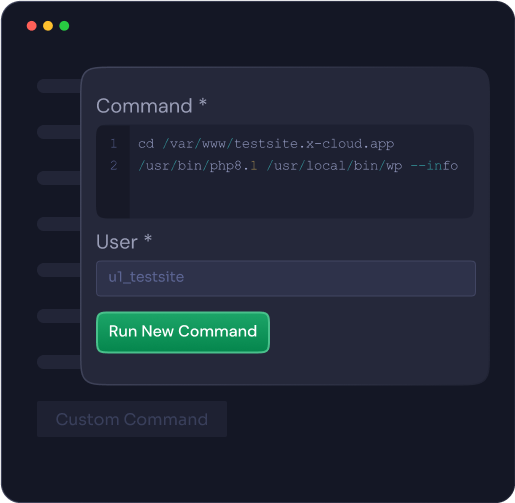The height and width of the screenshot is (503, 515).
Task: Select the topmost sidebar placeholder bar
Action: (59, 86)
